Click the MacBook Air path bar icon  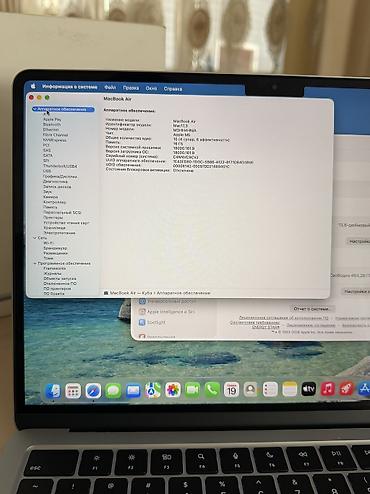click(x=106, y=293)
